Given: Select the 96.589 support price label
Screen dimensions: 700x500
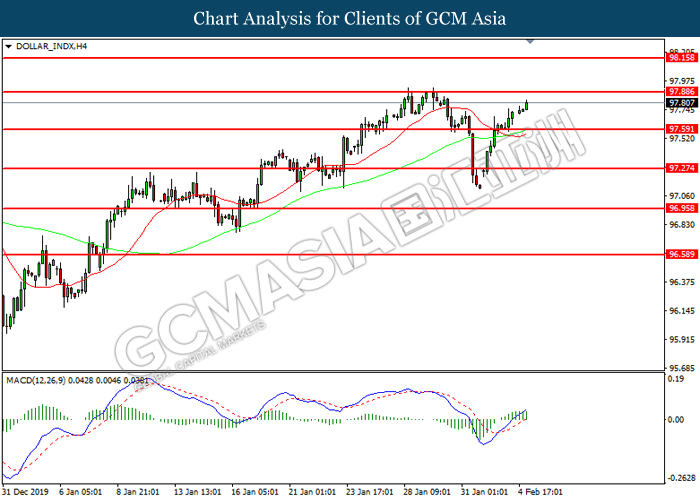Looking at the screenshot, I should pos(681,254).
